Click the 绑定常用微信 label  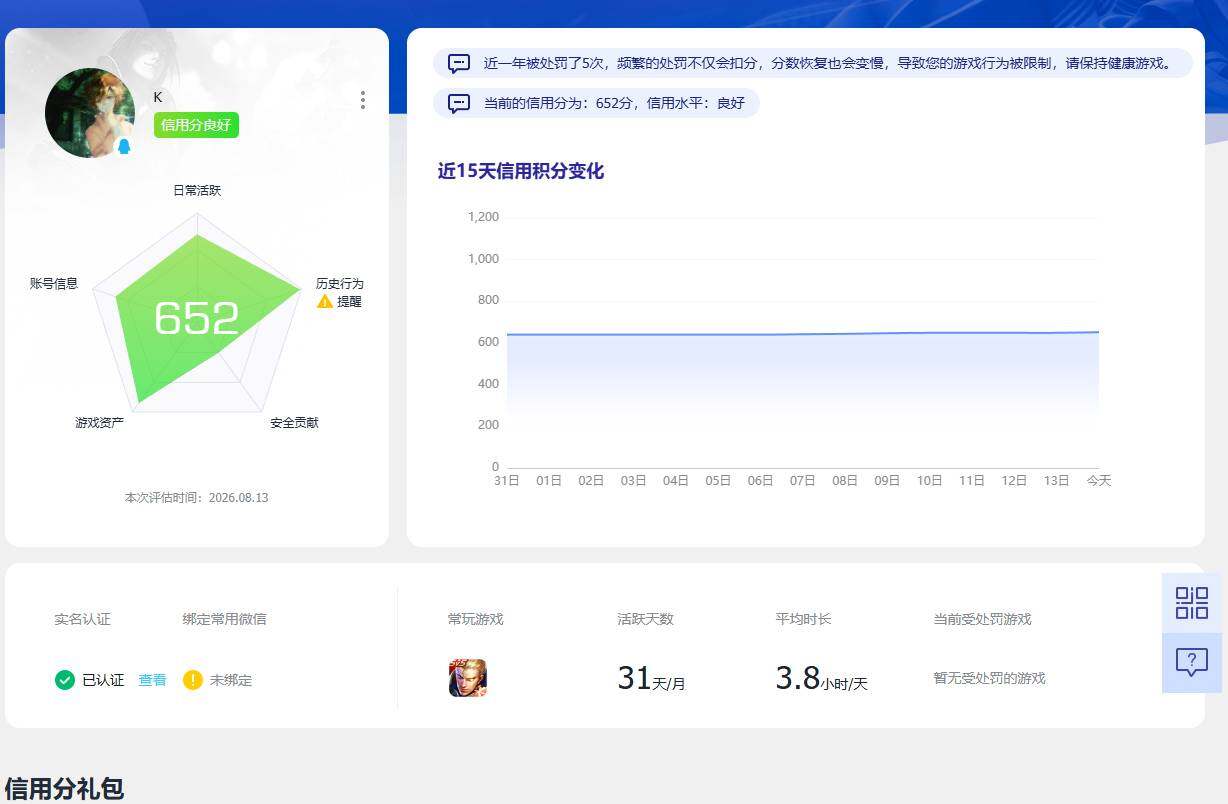point(225,619)
